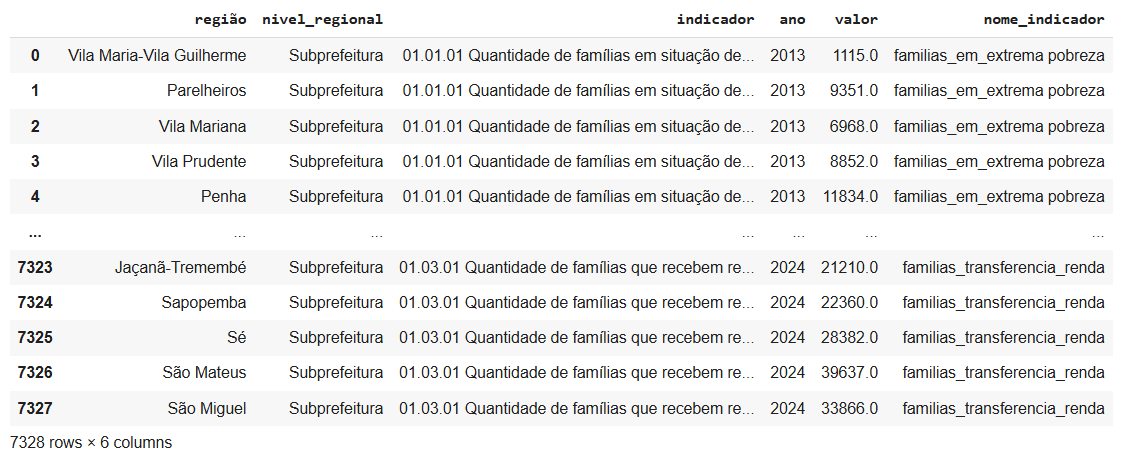Image resolution: width=1142 pixels, height=459 pixels.
Task: Click row index 0 label
Action: point(35,56)
